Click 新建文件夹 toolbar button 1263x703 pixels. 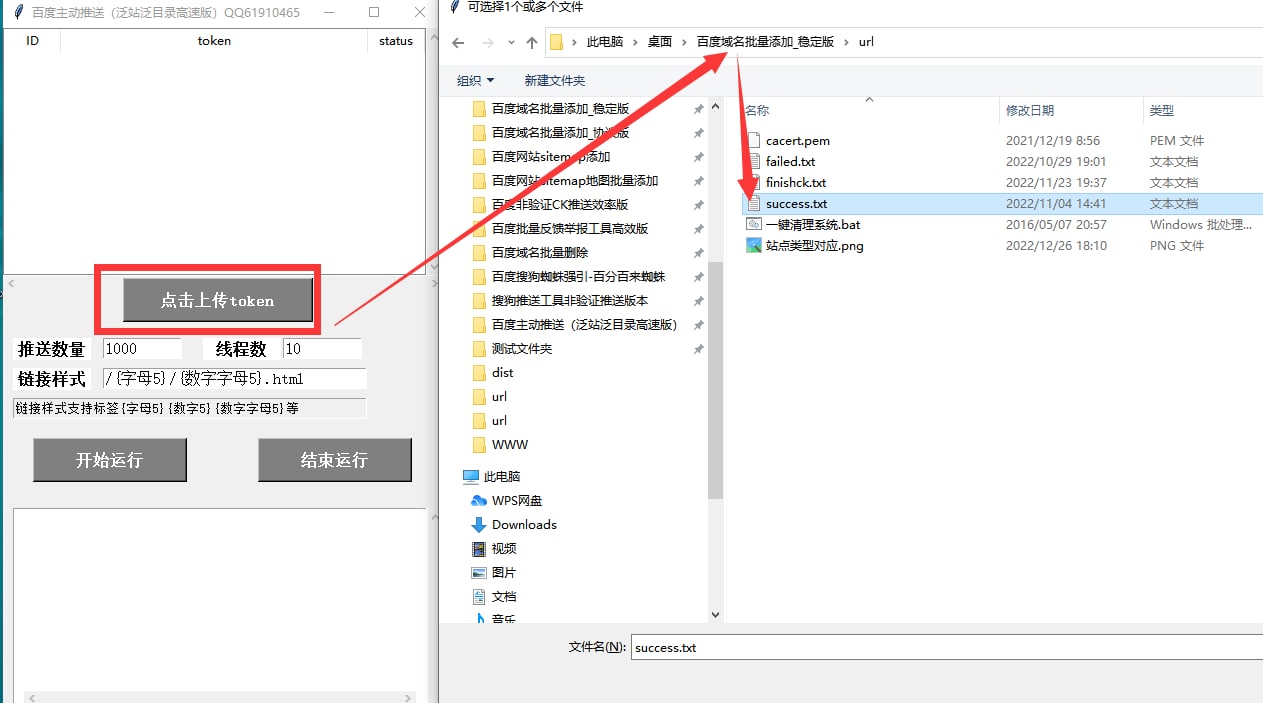point(555,80)
